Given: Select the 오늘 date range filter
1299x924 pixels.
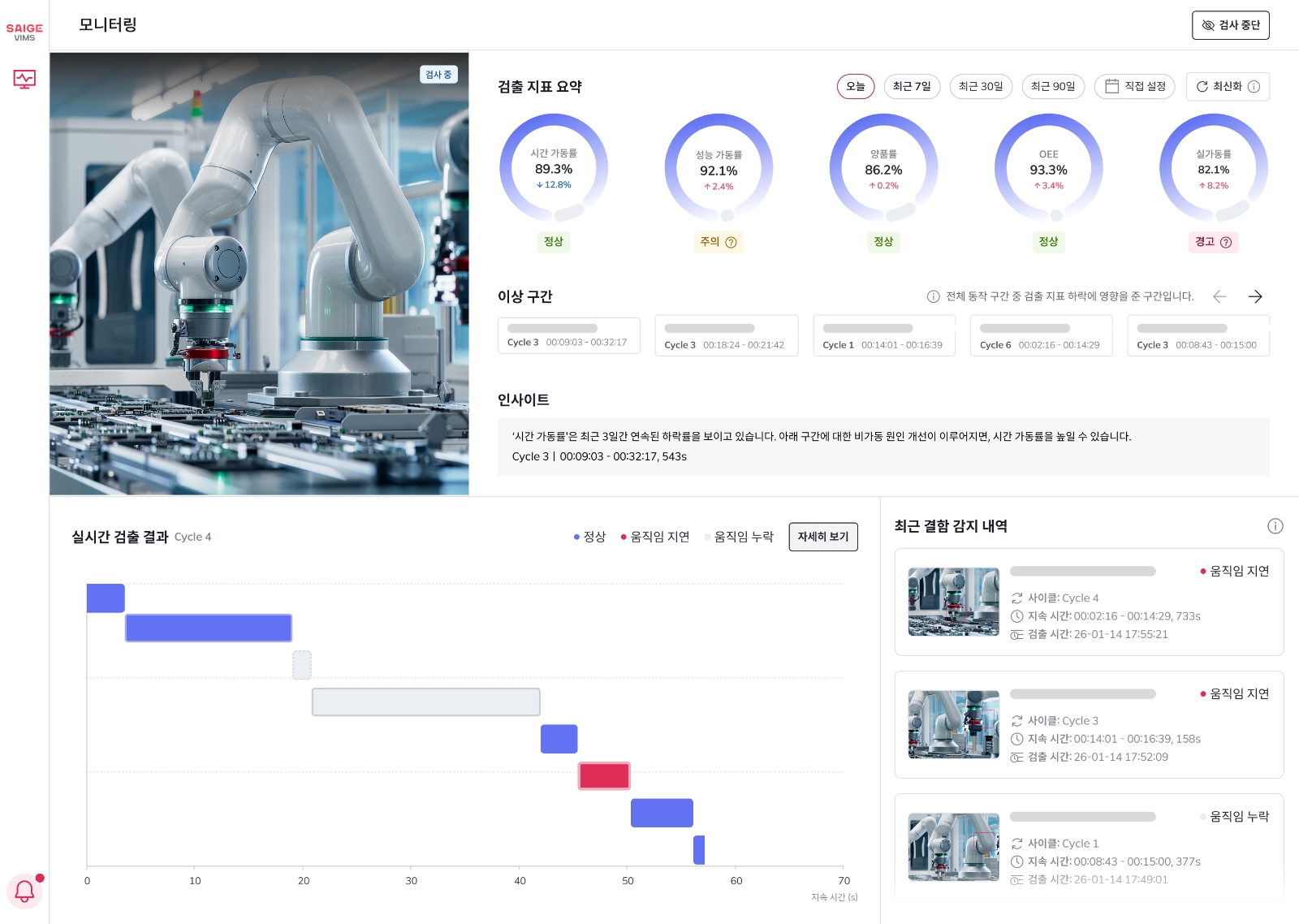Looking at the screenshot, I should (x=856, y=87).
